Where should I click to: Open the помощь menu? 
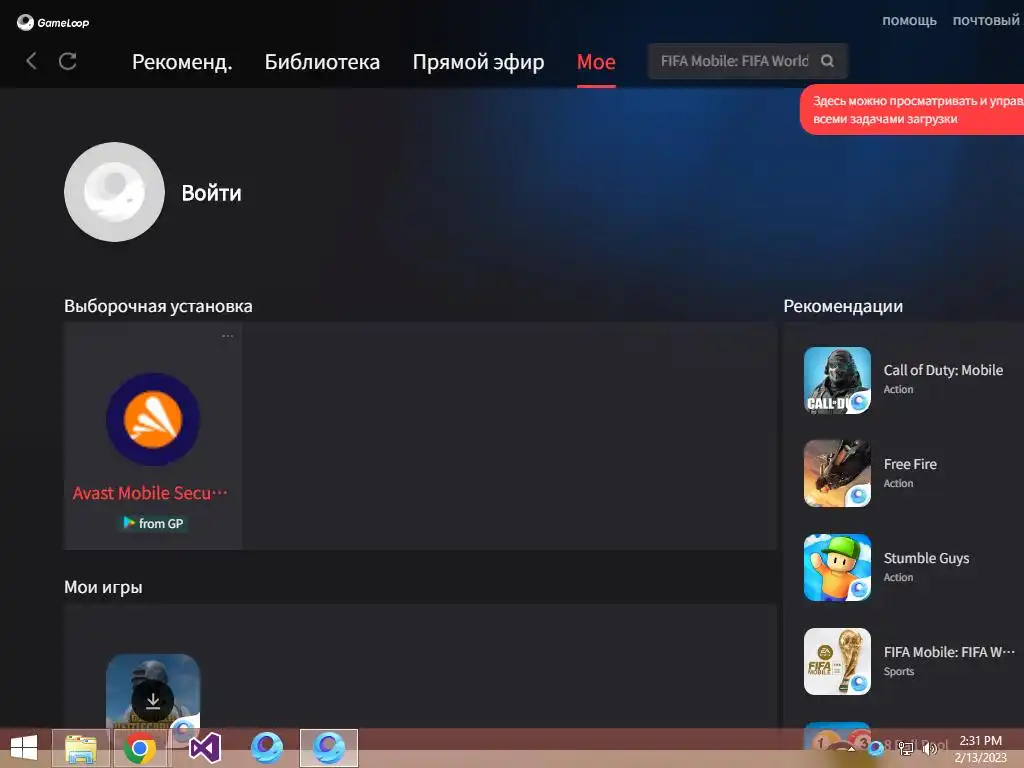pos(909,21)
